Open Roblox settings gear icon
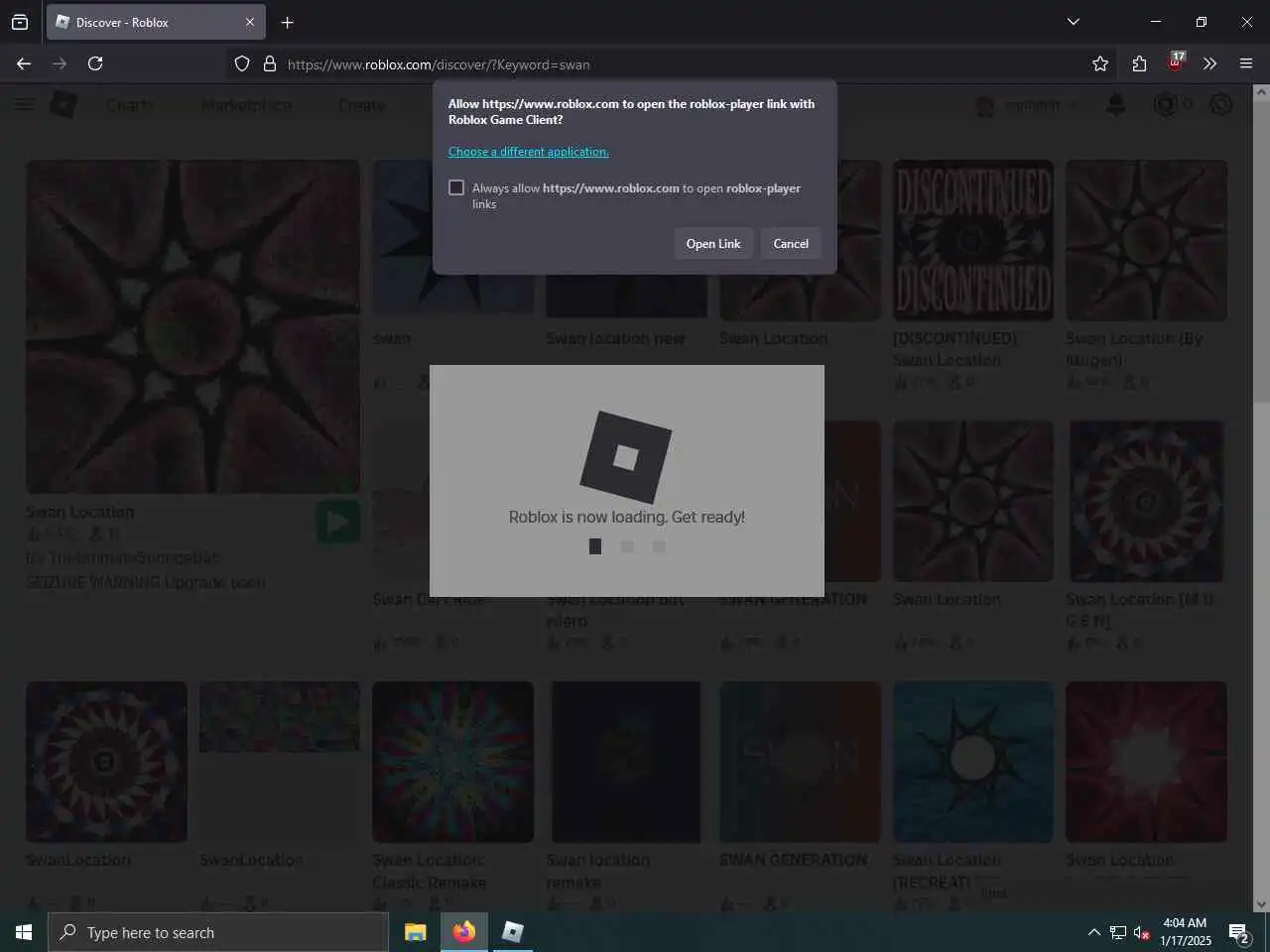Viewport: 1270px width, 952px height. pos(1220,104)
